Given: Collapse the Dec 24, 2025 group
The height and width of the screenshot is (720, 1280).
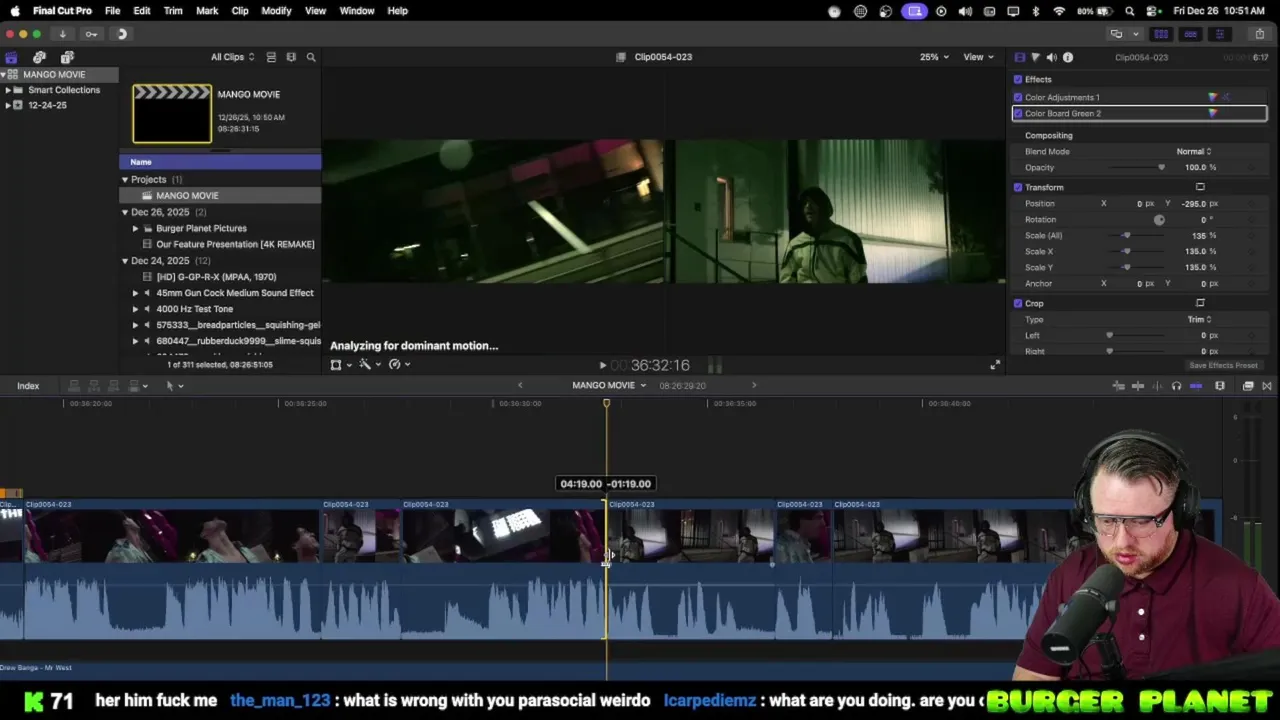Looking at the screenshot, I should click(x=125, y=260).
